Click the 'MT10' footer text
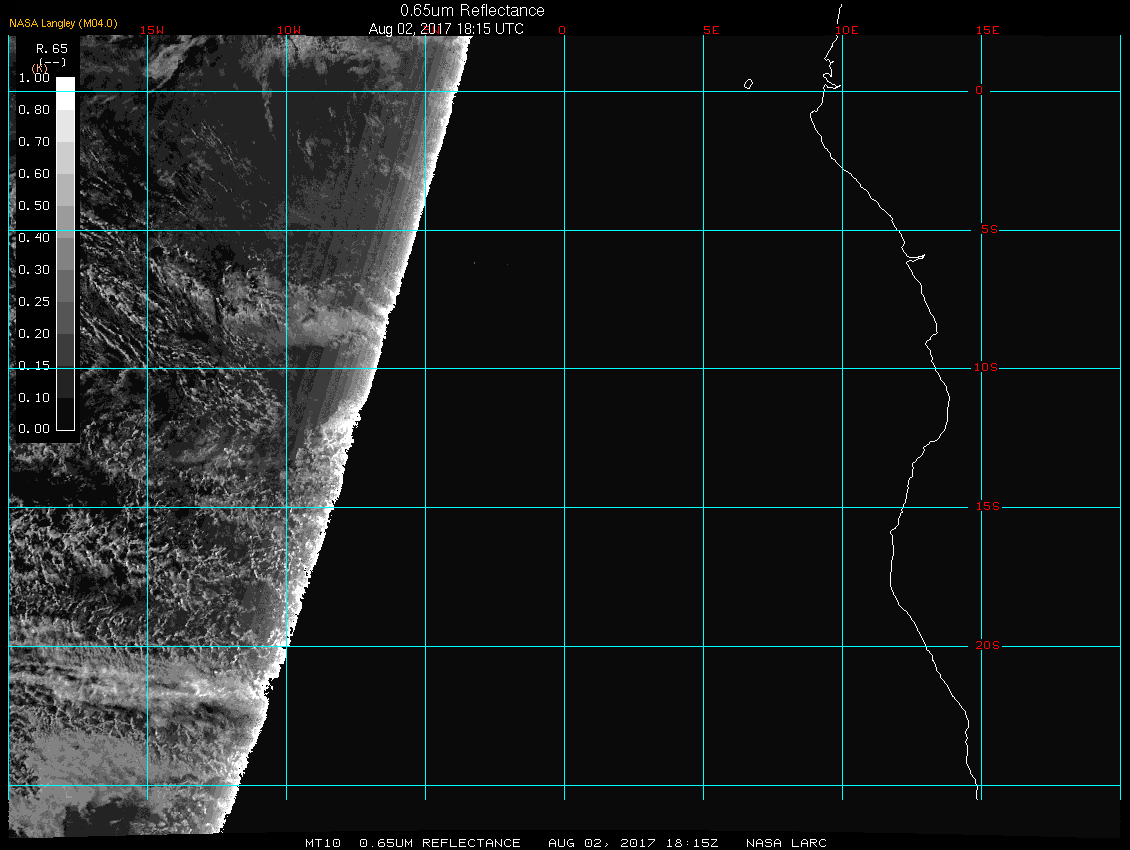1130x850 pixels. click(323, 843)
